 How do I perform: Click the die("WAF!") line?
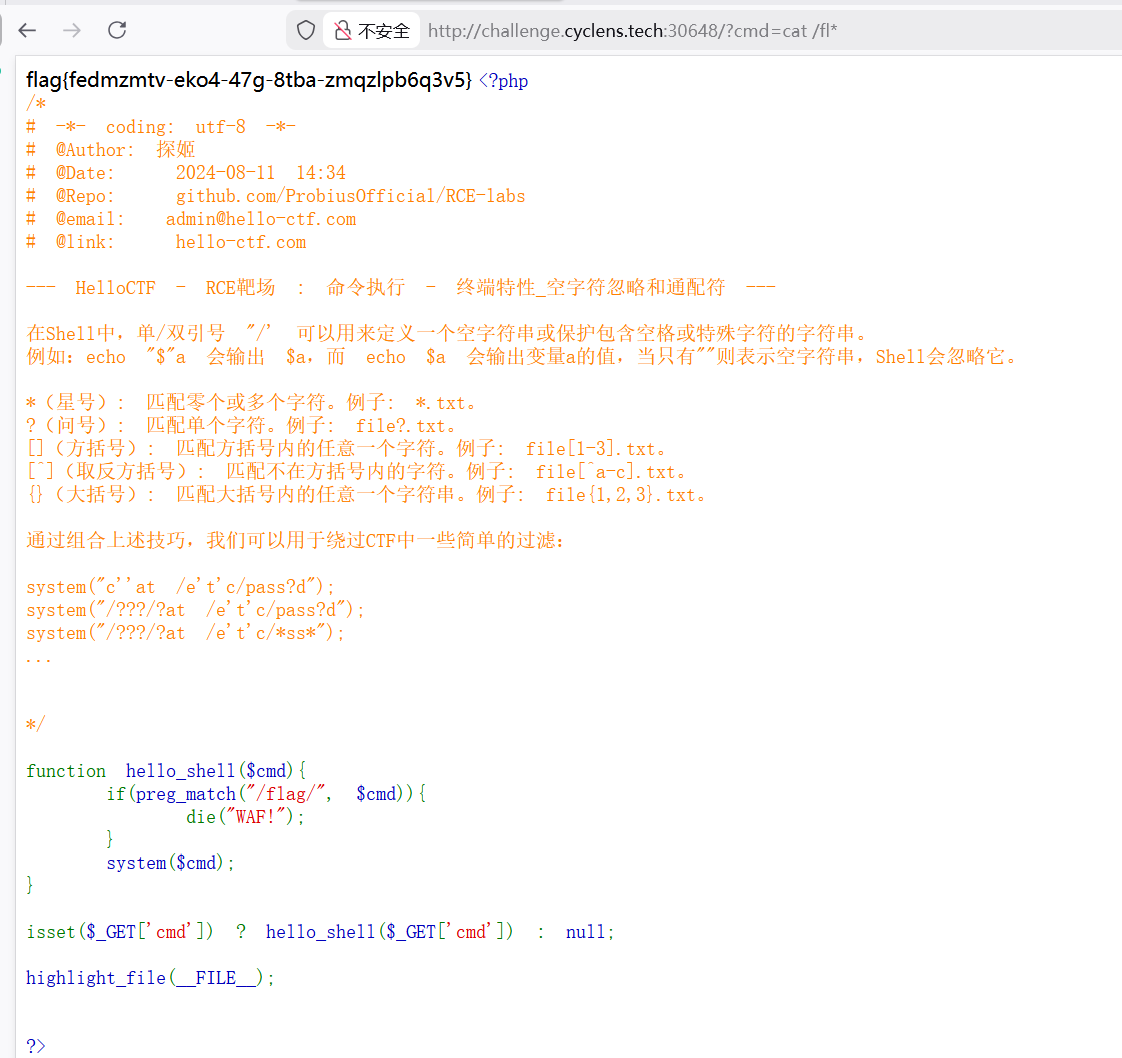[245, 817]
